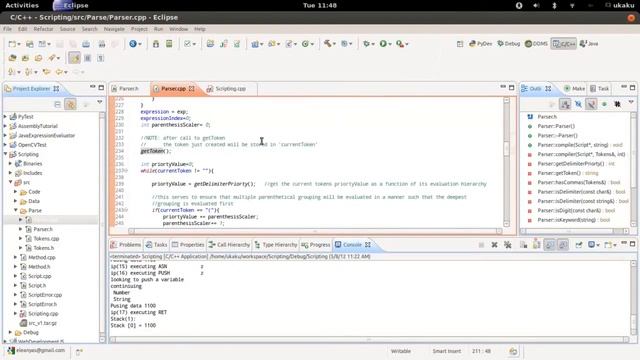Toggle Hide Non-Public Members in Outline
640x360 pixels.
604,104
